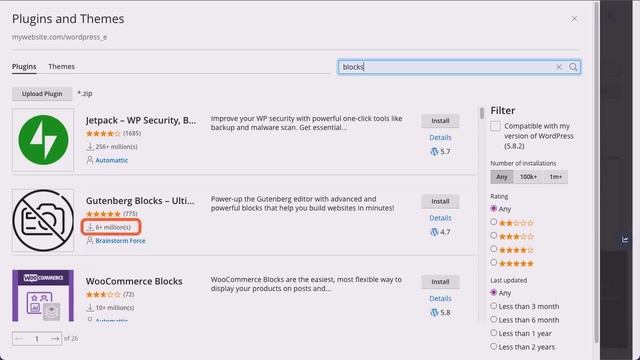Click the Gutenberg Blocks – Ulti... title

pos(140,201)
